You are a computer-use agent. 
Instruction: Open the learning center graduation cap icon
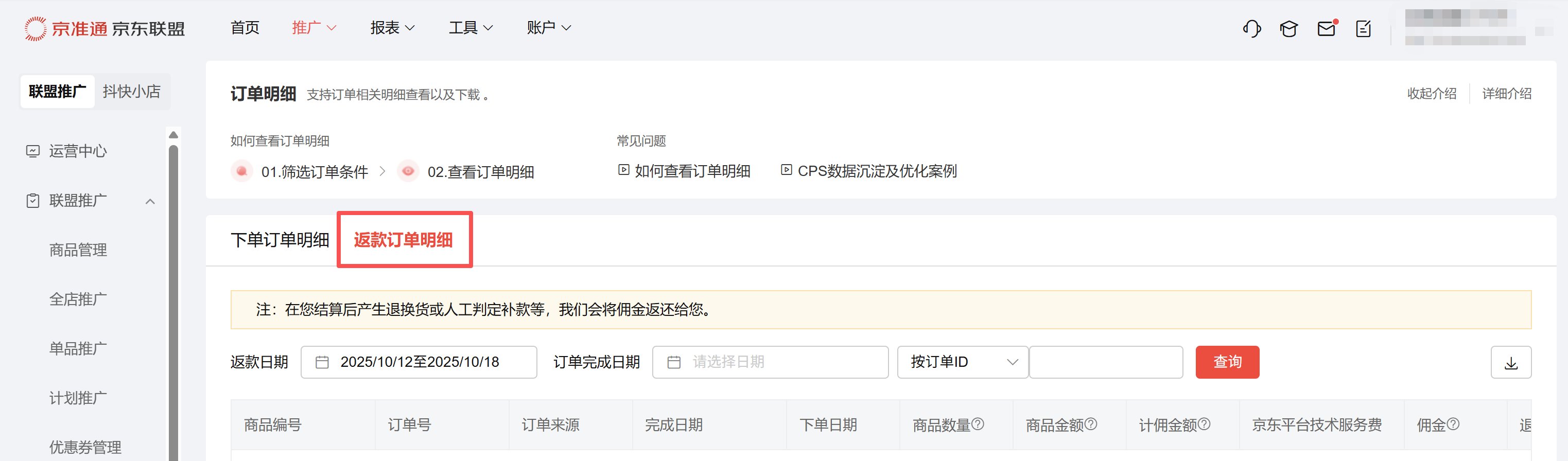point(1288,29)
